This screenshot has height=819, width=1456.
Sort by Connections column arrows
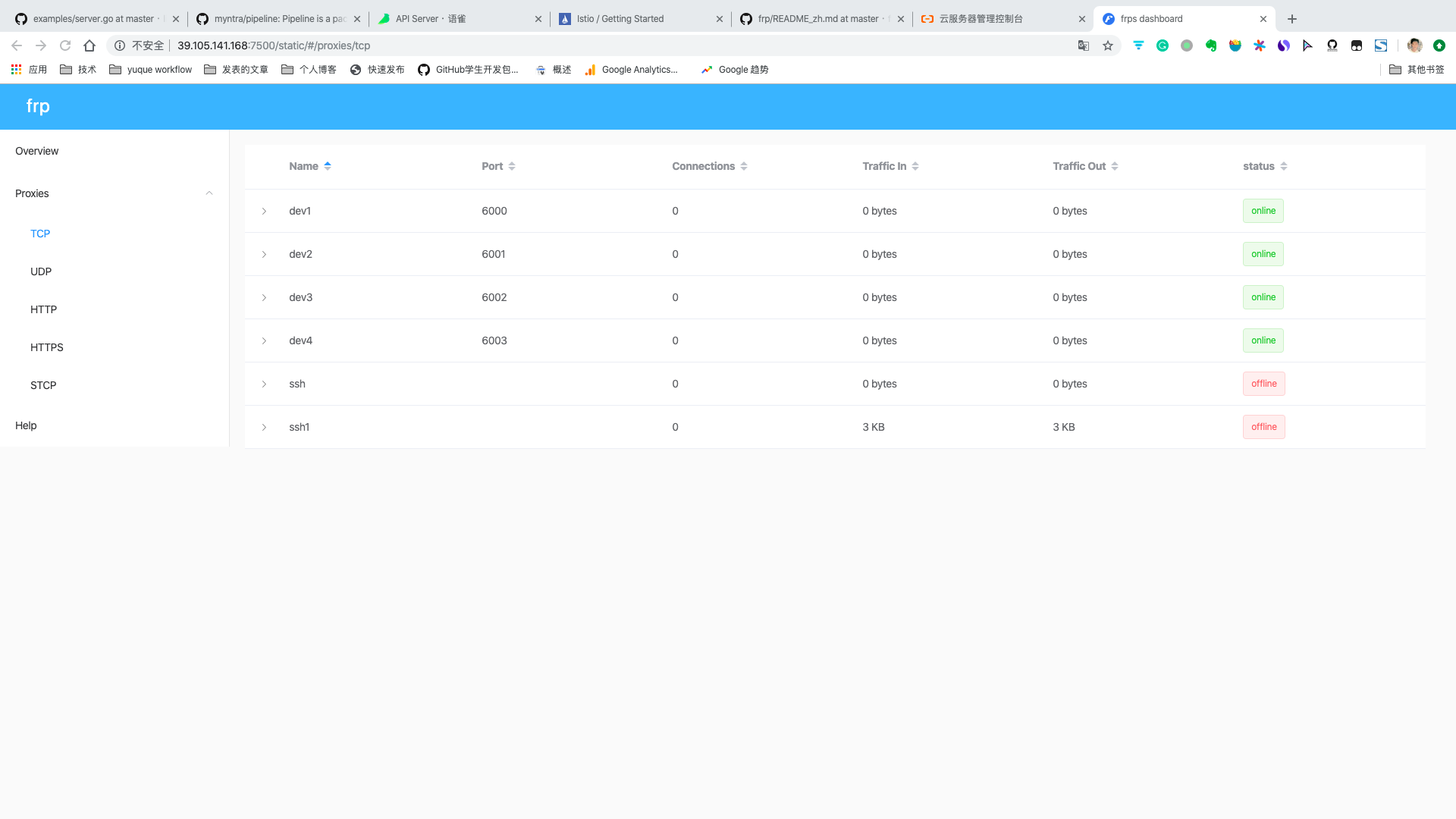click(744, 166)
